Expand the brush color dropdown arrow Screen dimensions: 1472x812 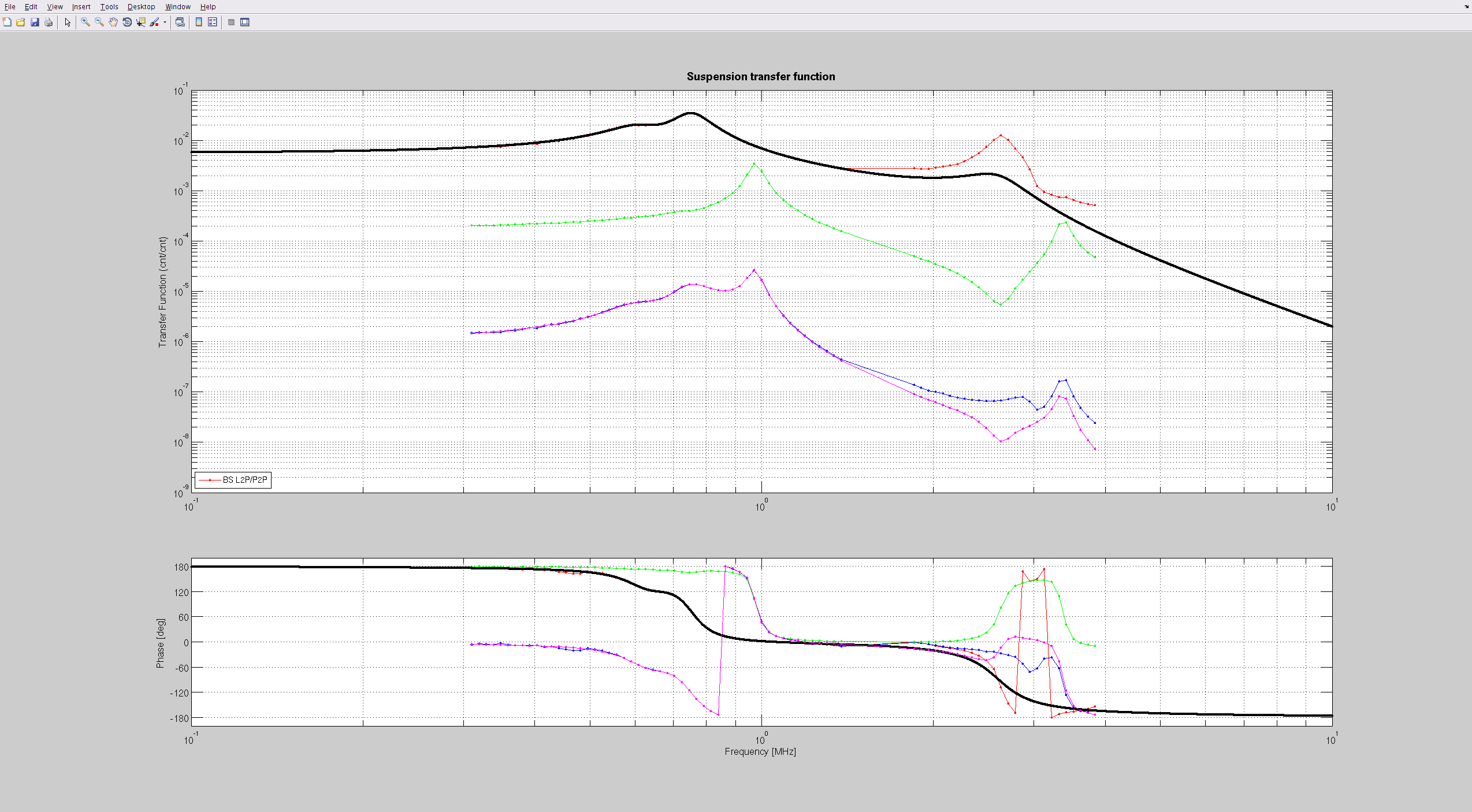coord(165,23)
